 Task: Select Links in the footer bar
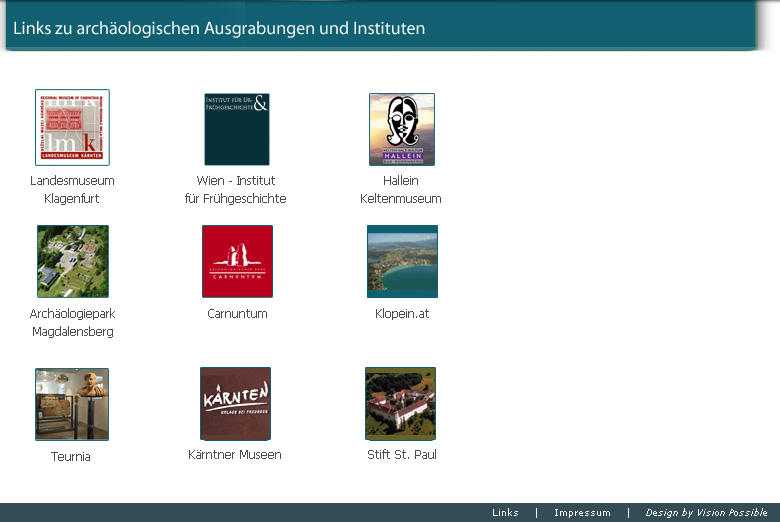click(x=505, y=513)
